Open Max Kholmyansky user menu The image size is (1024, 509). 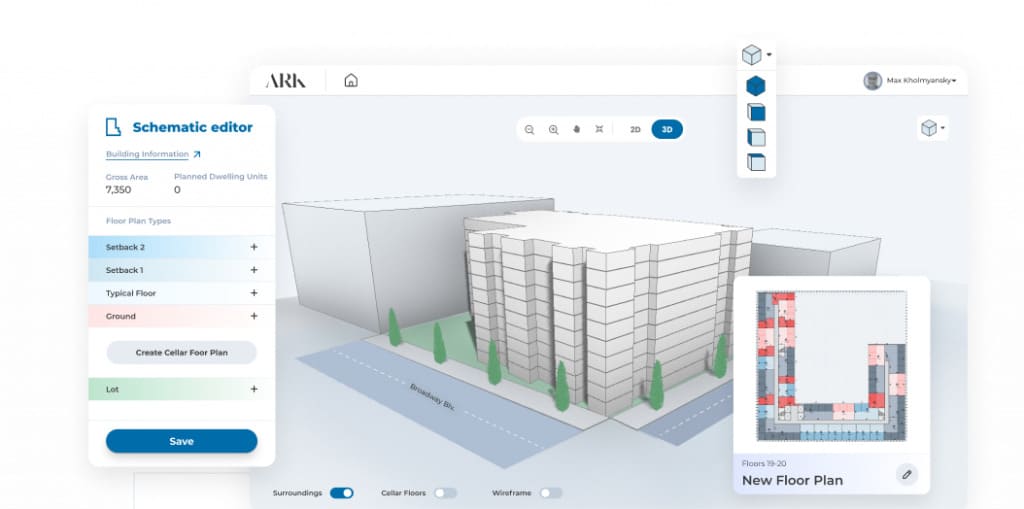click(921, 81)
